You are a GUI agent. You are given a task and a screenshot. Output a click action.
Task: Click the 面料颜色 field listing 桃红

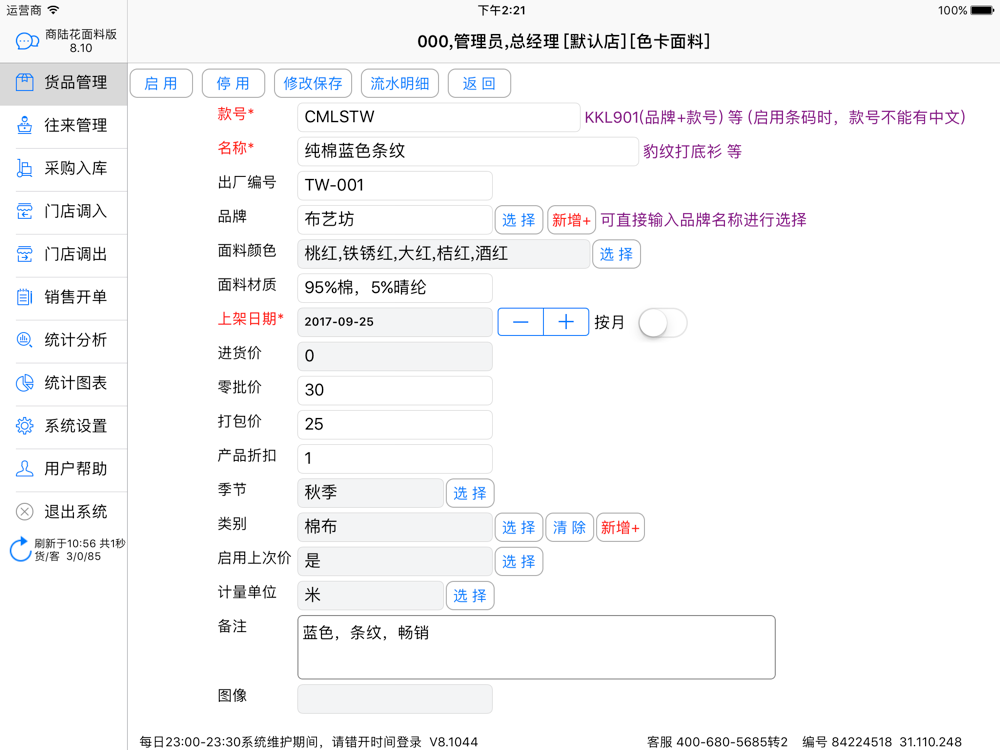pos(443,254)
